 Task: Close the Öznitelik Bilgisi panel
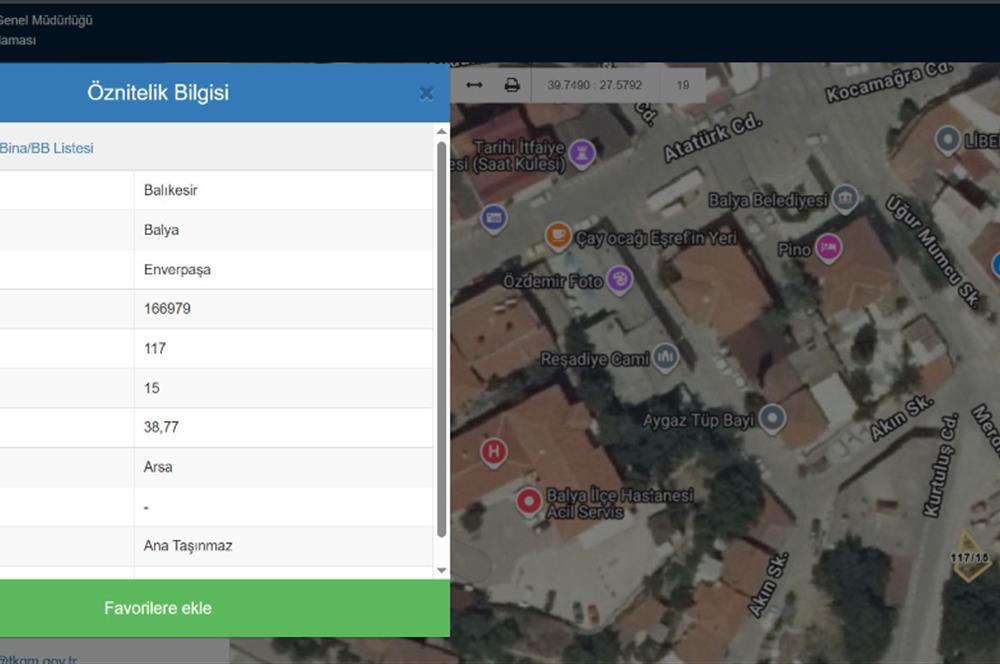pyautogui.click(x=427, y=93)
